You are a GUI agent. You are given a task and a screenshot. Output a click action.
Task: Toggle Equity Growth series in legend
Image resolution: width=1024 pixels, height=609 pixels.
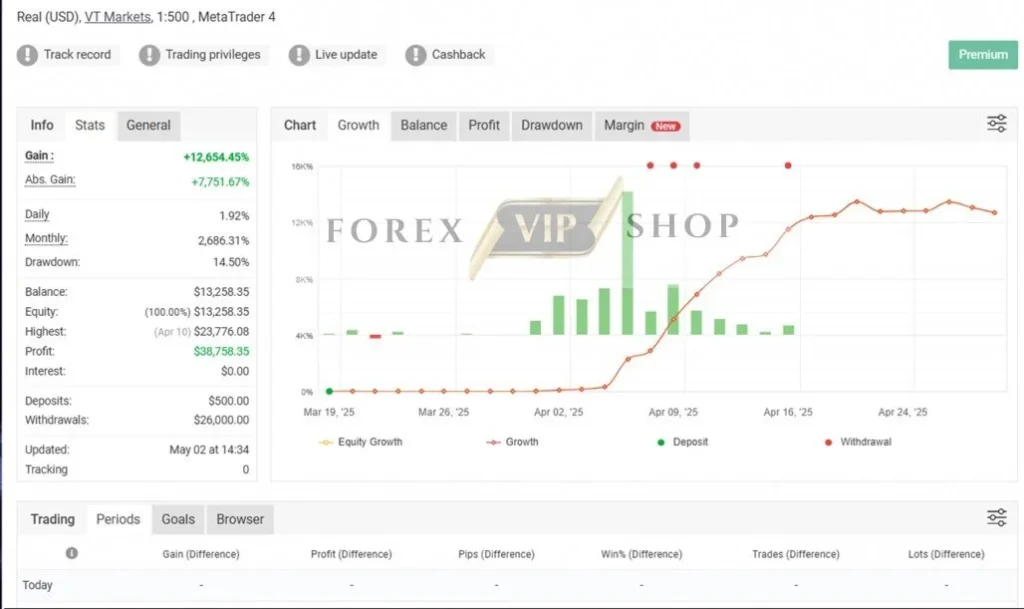tap(360, 442)
